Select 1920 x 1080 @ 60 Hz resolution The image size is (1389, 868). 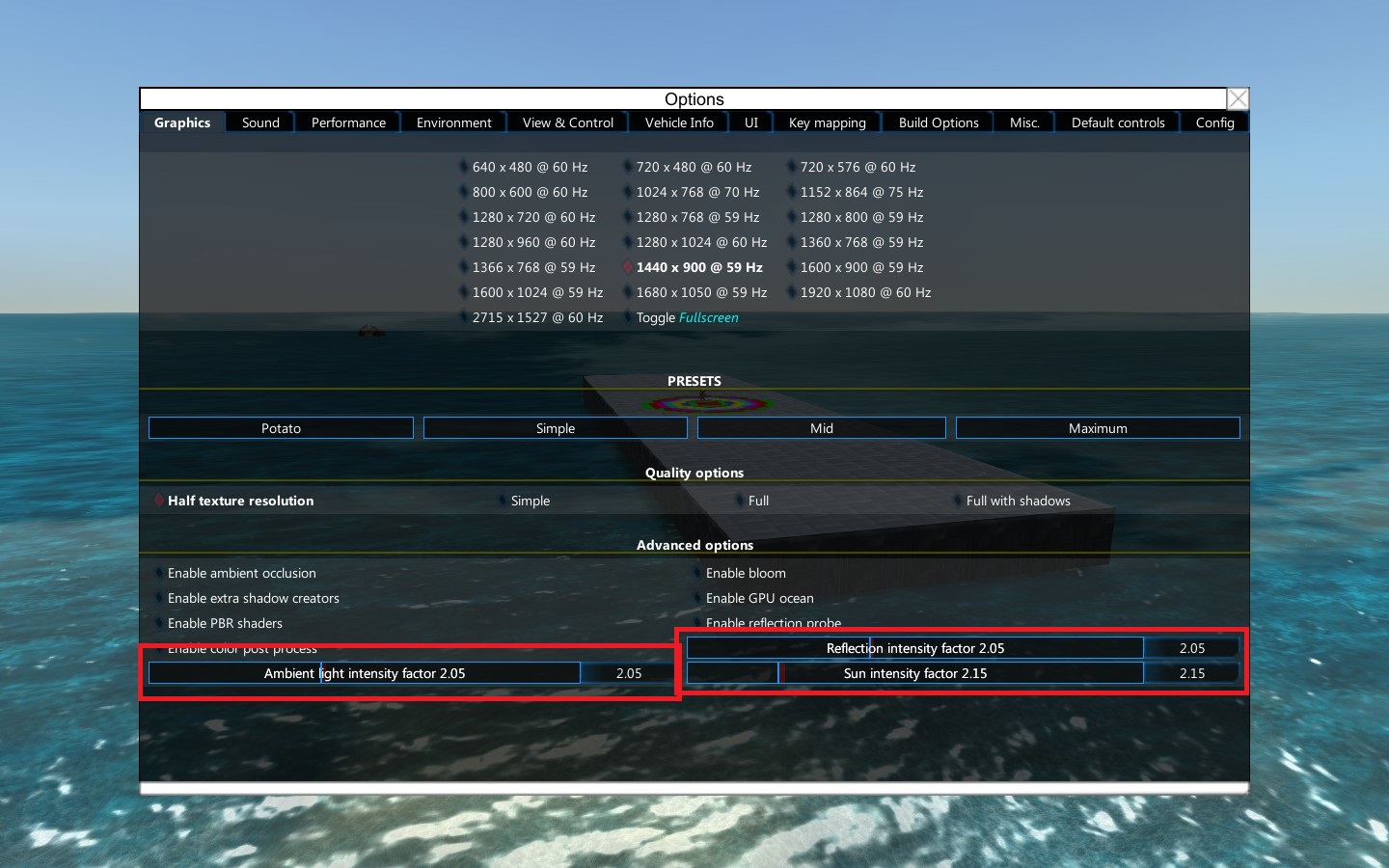point(864,292)
